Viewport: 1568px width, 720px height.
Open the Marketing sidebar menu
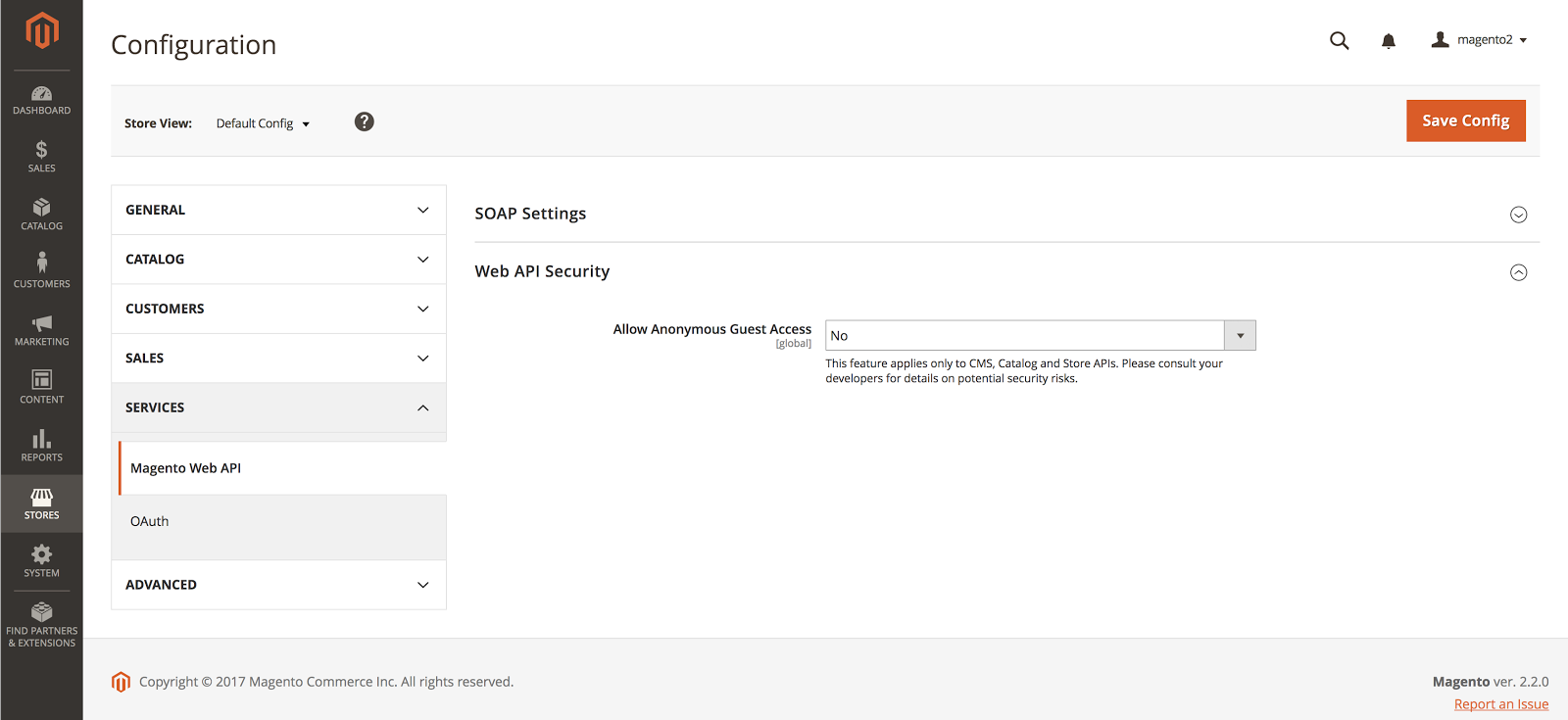pyautogui.click(x=41, y=330)
